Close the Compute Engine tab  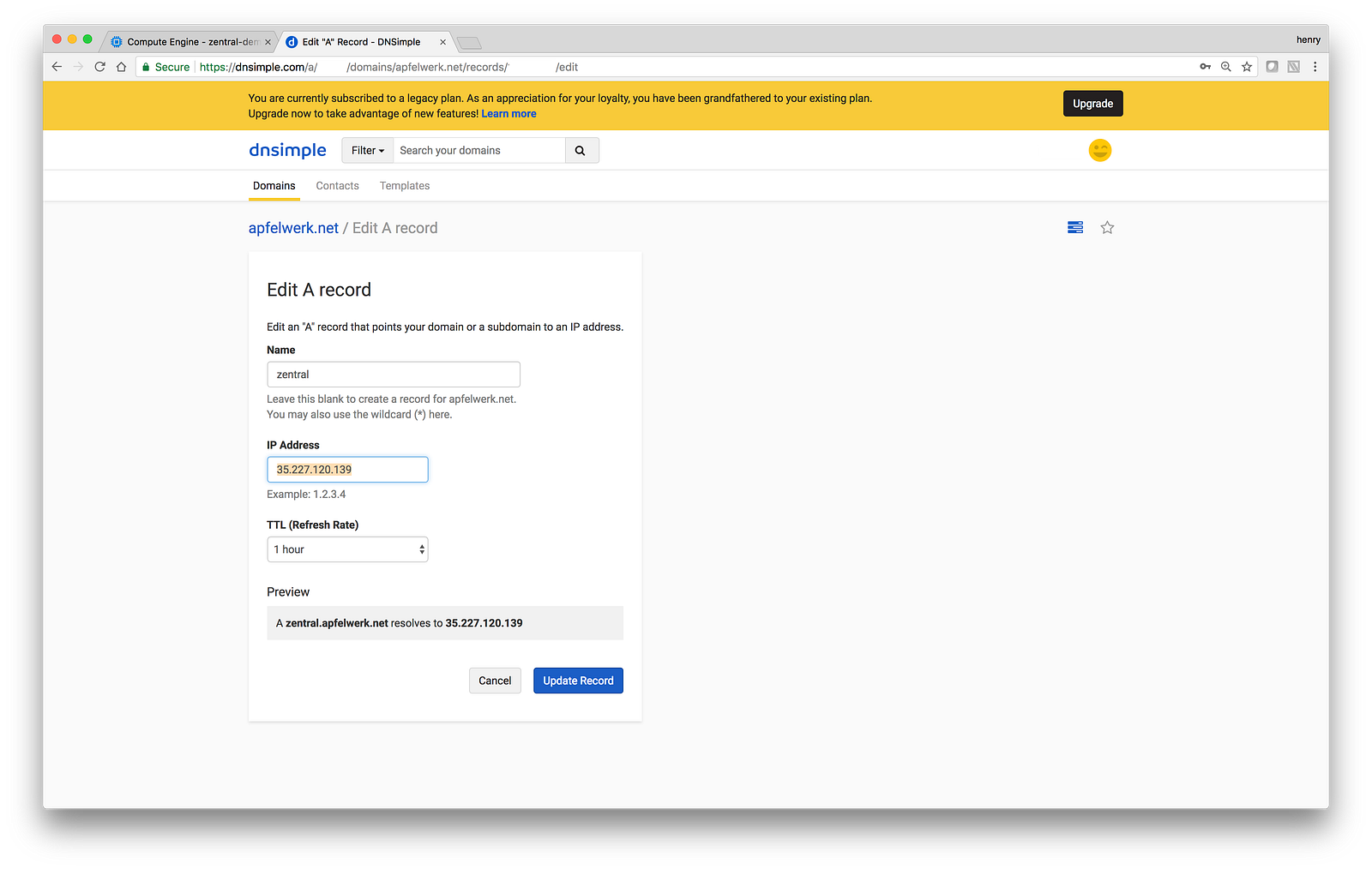click(268, 42)
